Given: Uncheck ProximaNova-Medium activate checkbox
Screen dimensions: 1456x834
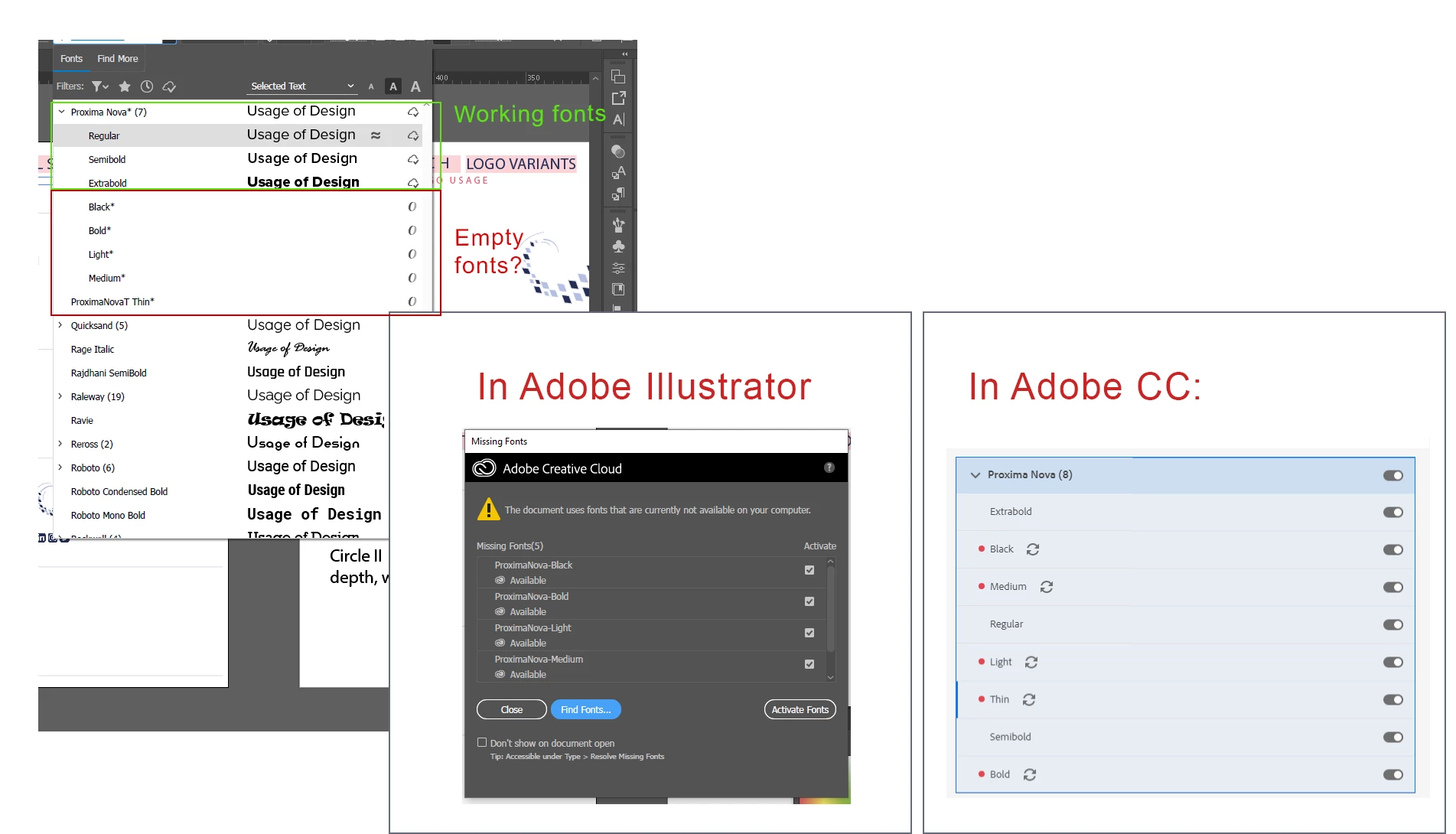Looking at the screenshot, I should coord(809,664).
